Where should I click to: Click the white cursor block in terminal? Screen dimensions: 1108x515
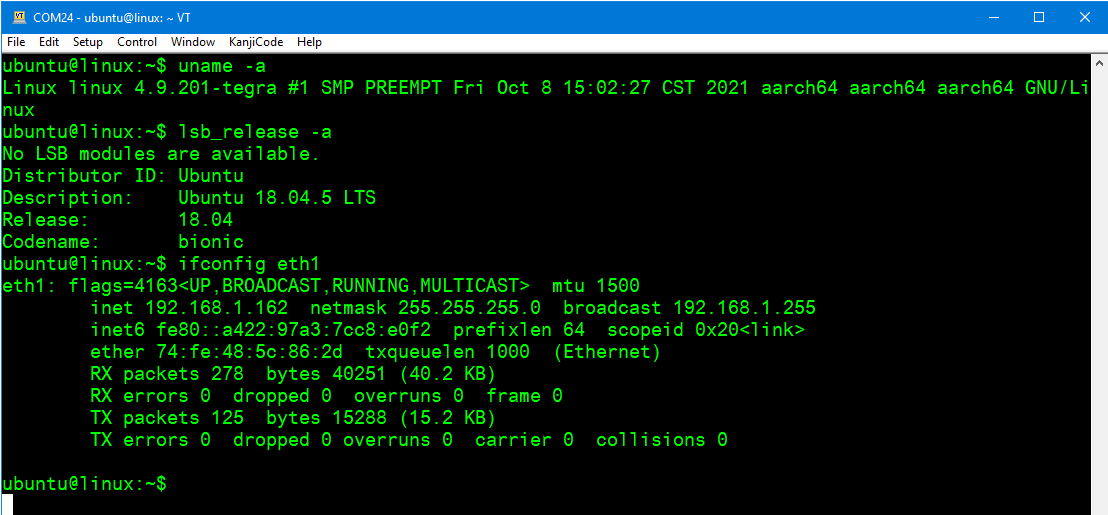pos(8,504)
